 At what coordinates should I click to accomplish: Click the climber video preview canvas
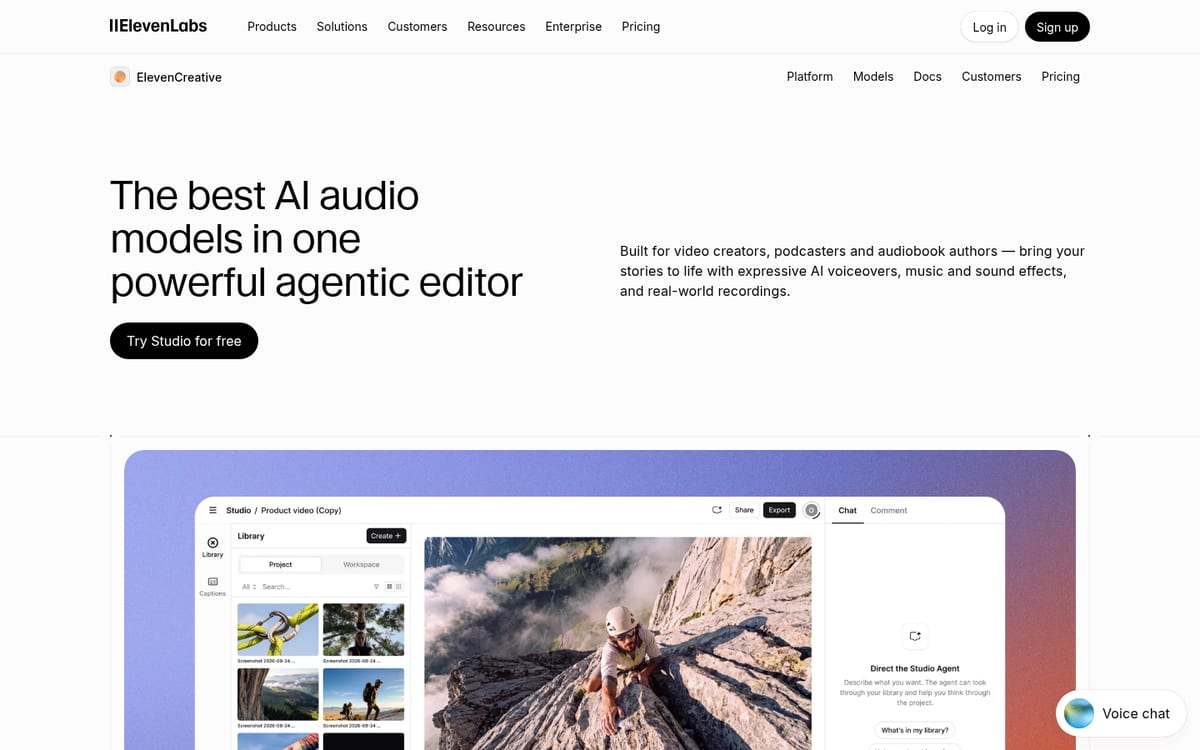(x=618, y=643)
